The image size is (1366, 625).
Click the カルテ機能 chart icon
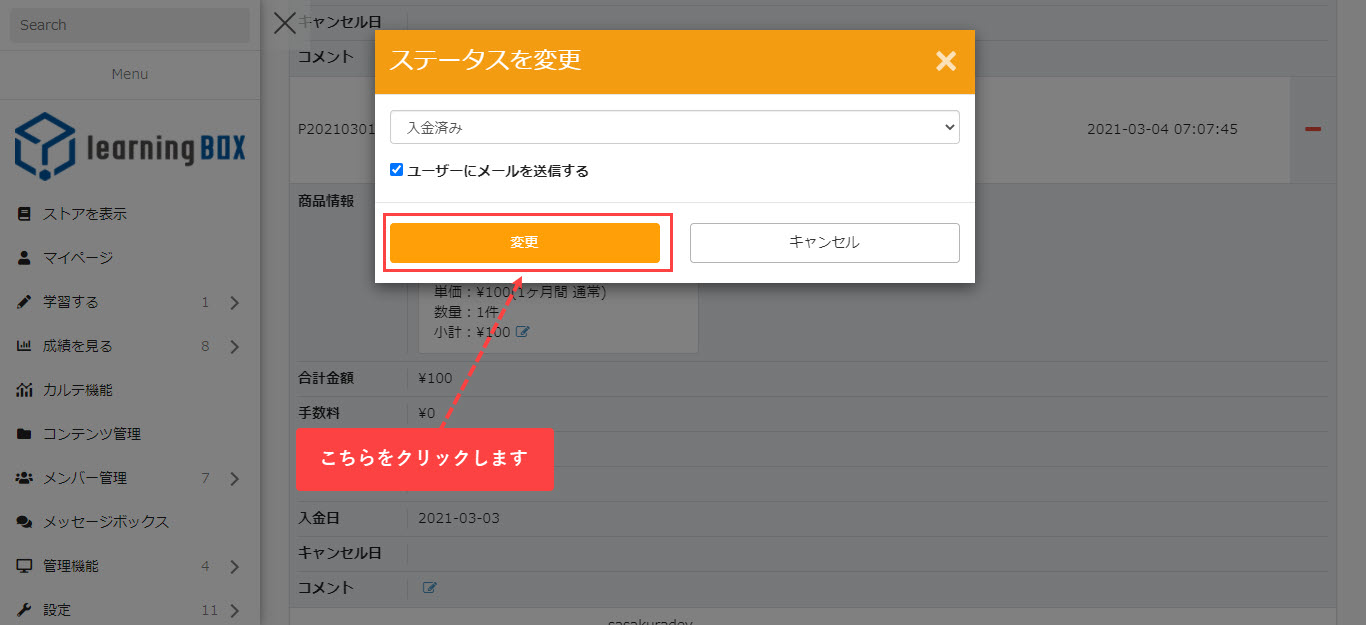(x=25, y=390)
